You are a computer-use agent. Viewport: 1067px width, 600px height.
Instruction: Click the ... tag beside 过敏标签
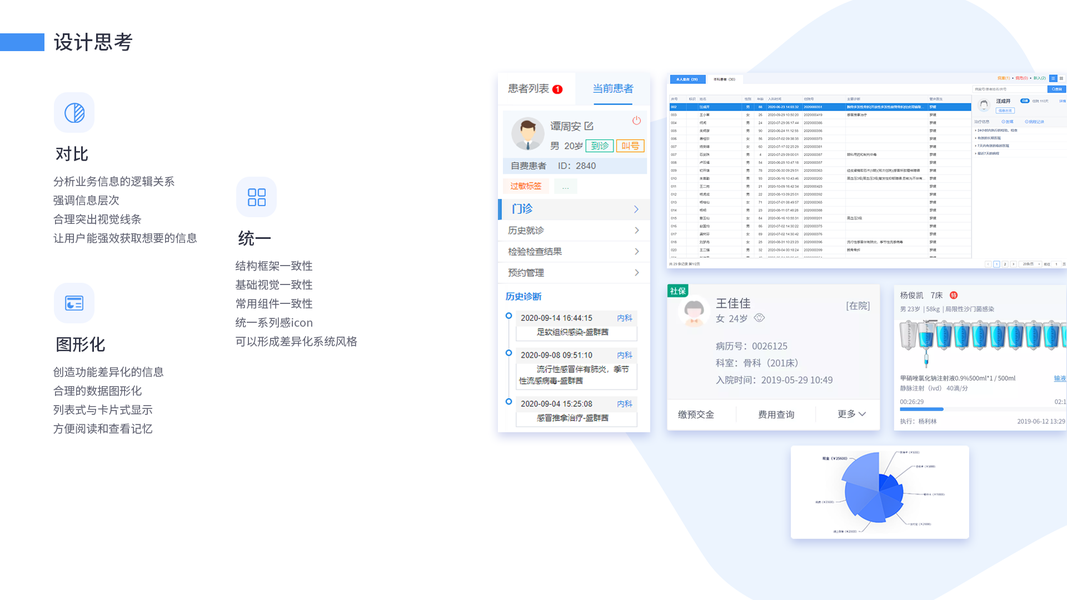[x=565, y=186]
